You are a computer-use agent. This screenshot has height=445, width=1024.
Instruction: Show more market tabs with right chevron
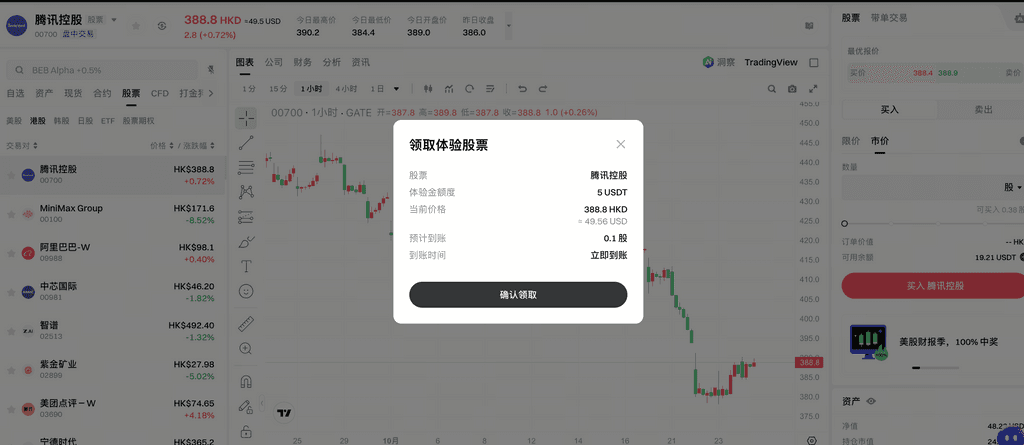tap(211, 93)
